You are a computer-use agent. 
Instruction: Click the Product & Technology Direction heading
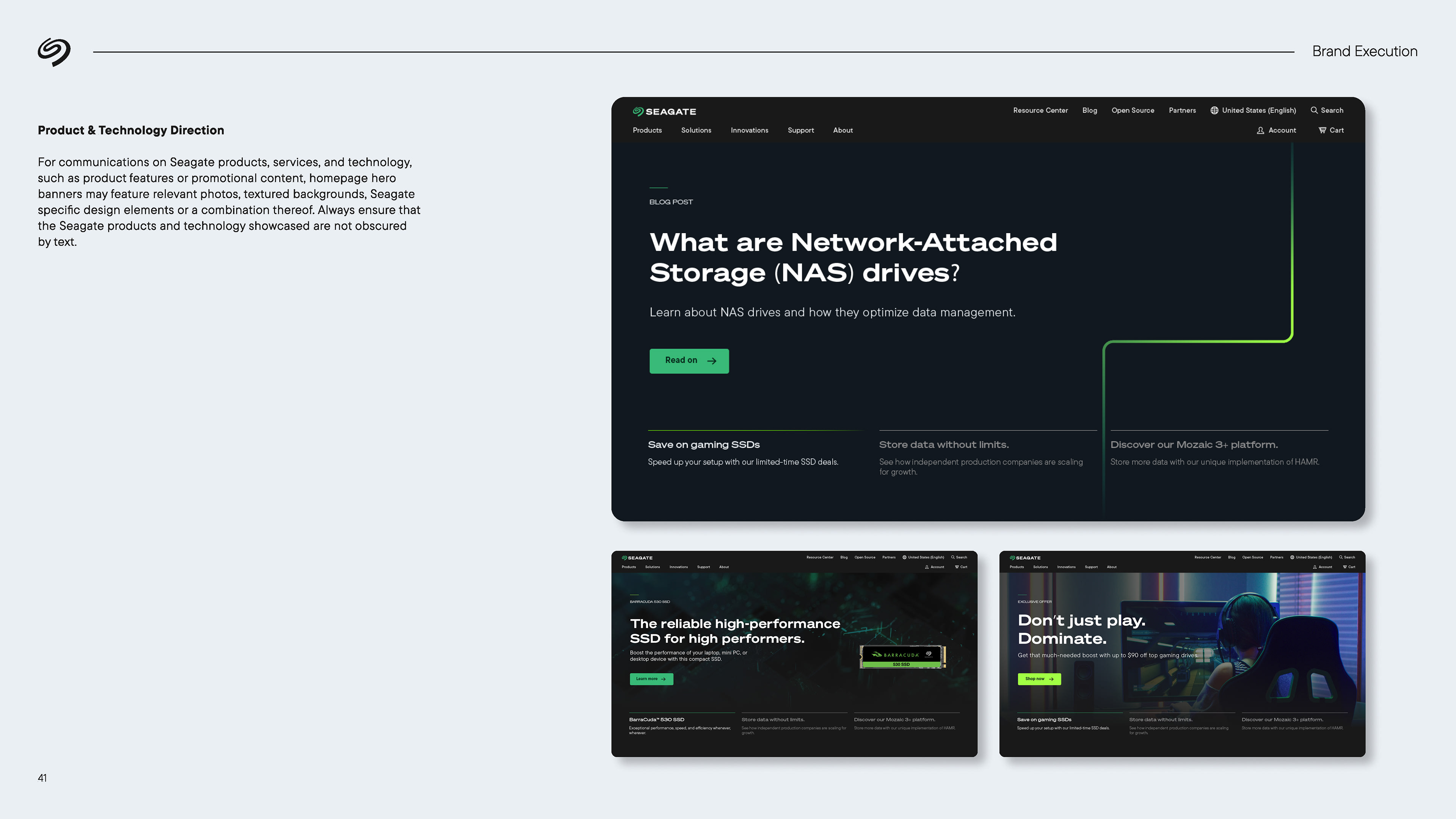pyautogui.click(x=131, y=130)
